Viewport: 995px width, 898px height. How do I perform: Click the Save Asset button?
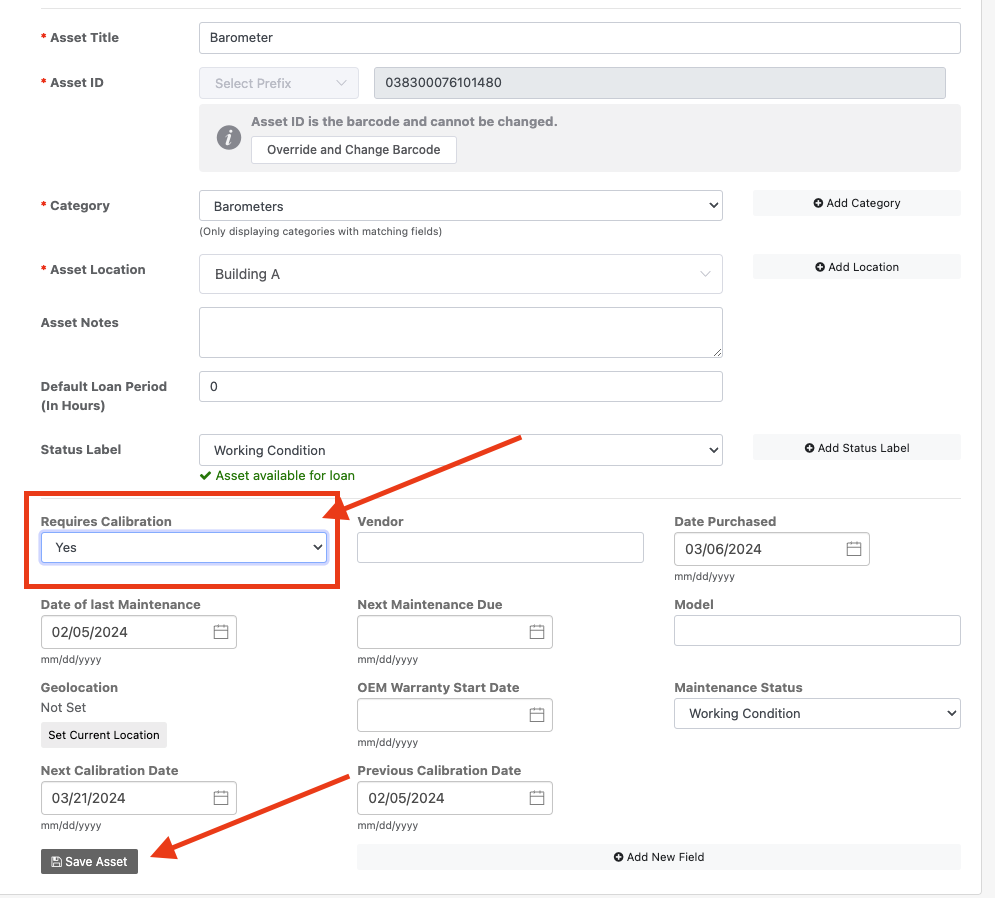[x=90, y=862]
